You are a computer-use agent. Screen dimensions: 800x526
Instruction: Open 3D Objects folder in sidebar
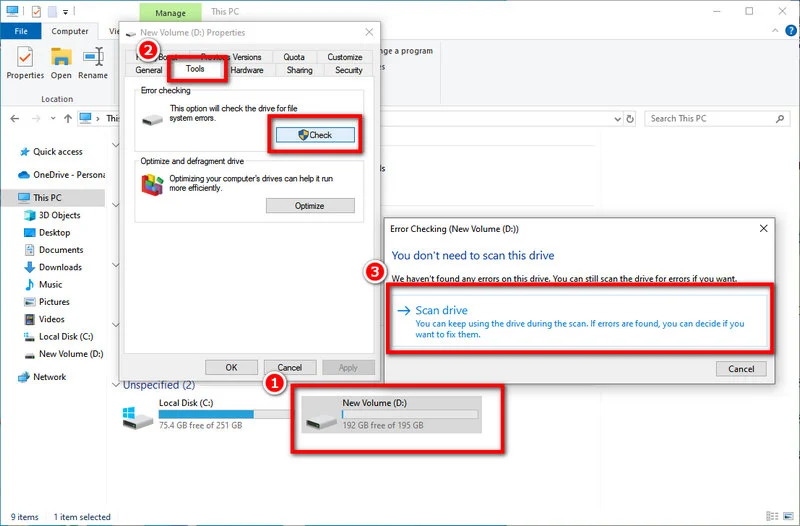[59, 215]
